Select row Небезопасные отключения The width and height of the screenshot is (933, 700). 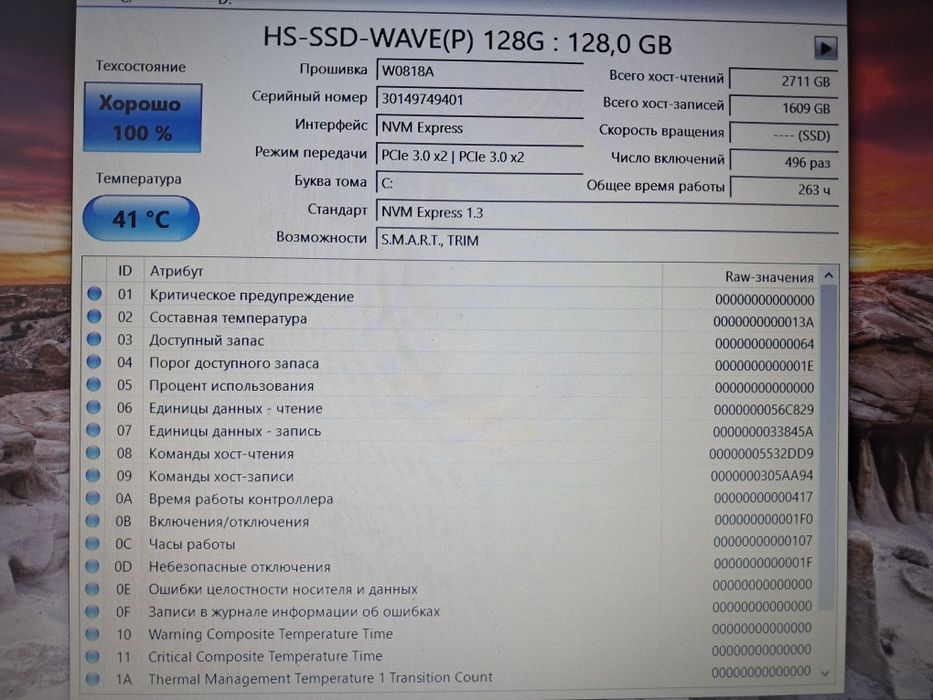pos(451,566)
